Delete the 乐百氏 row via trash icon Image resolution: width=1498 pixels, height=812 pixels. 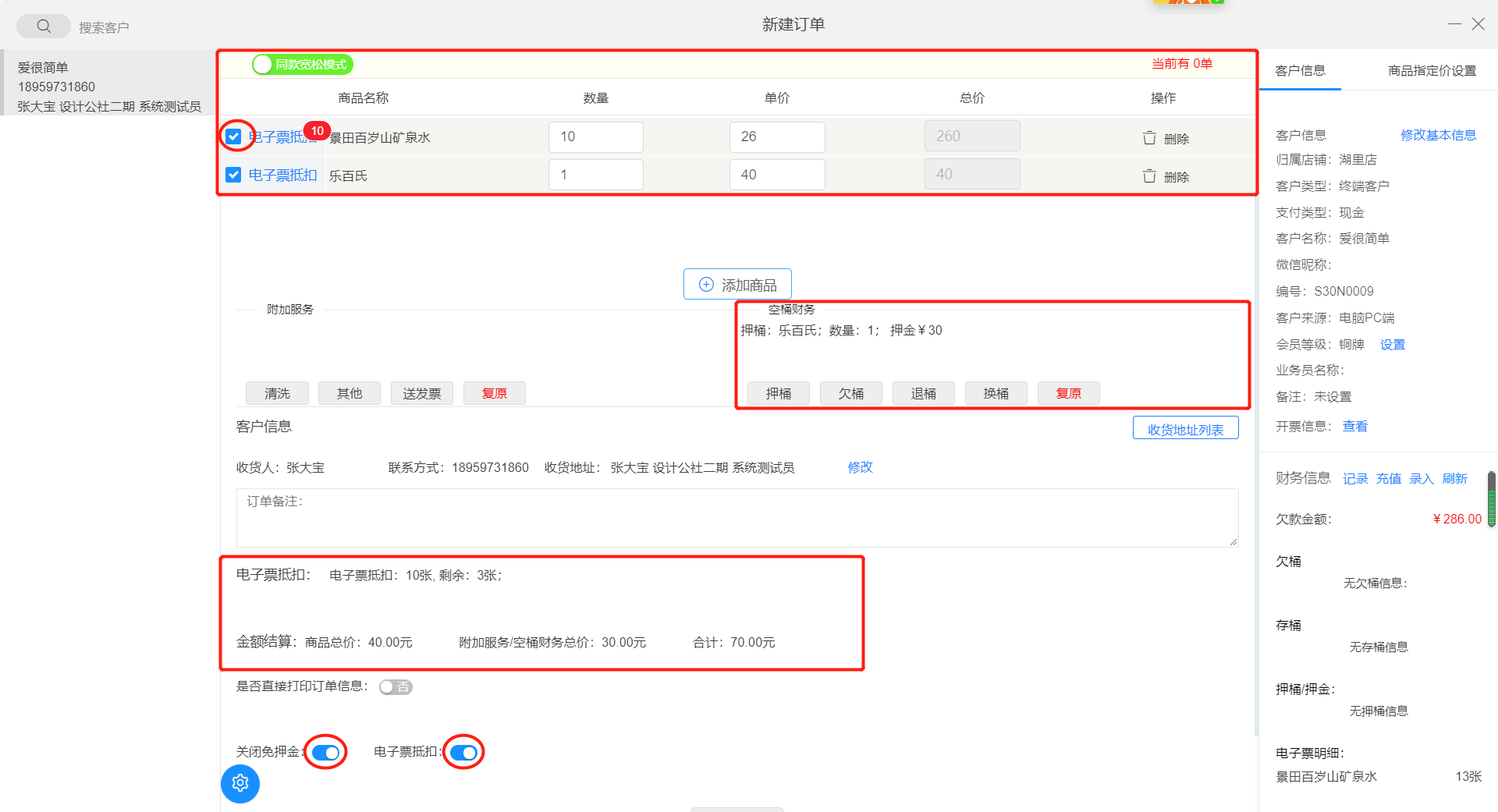click(x=1149, y=176)
